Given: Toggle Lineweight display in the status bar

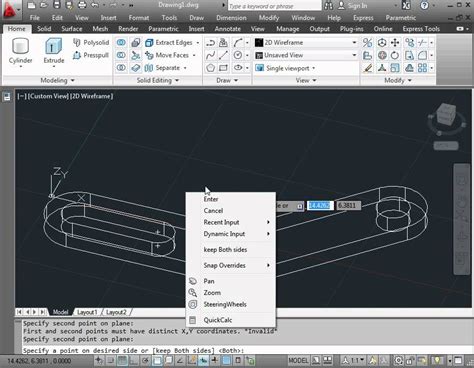Looking at the screenshot, I should (x=215, y=360).
